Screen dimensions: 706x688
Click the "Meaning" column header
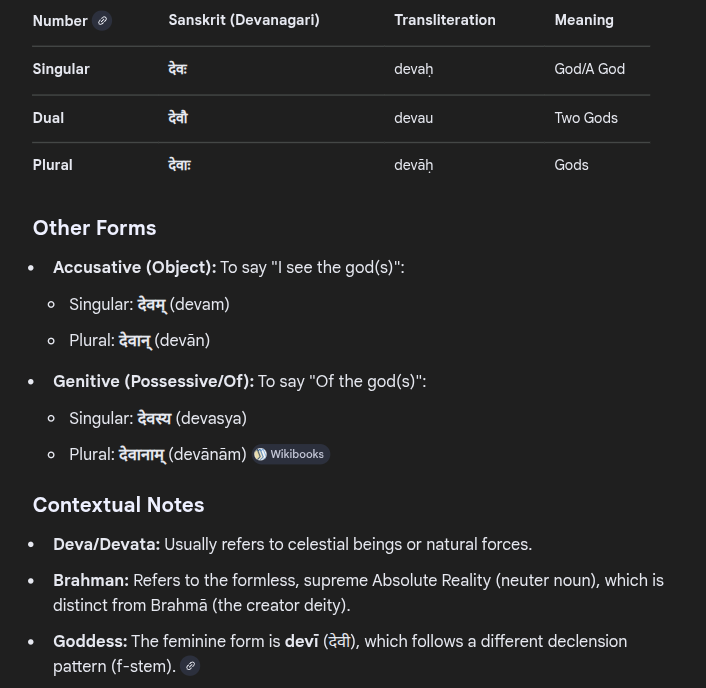[584, 20]
